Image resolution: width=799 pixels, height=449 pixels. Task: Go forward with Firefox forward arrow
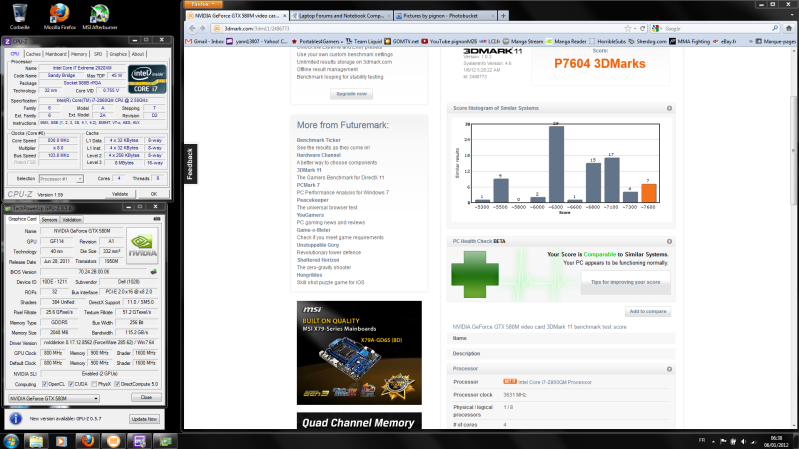click(203, 29)
